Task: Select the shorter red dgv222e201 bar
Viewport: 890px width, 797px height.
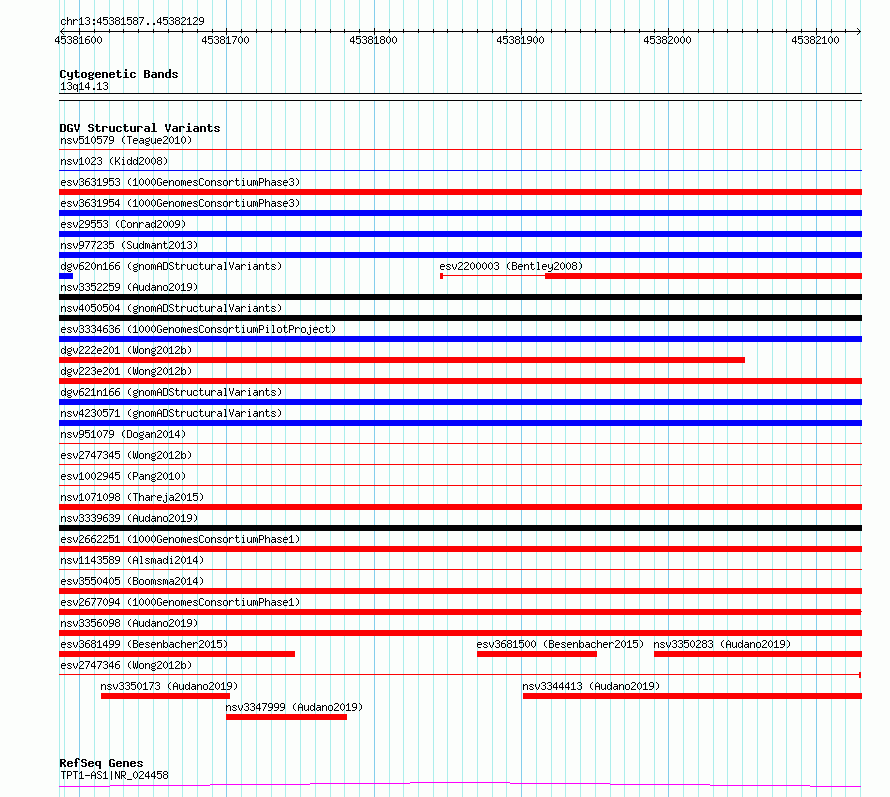Action: point(402,360)
